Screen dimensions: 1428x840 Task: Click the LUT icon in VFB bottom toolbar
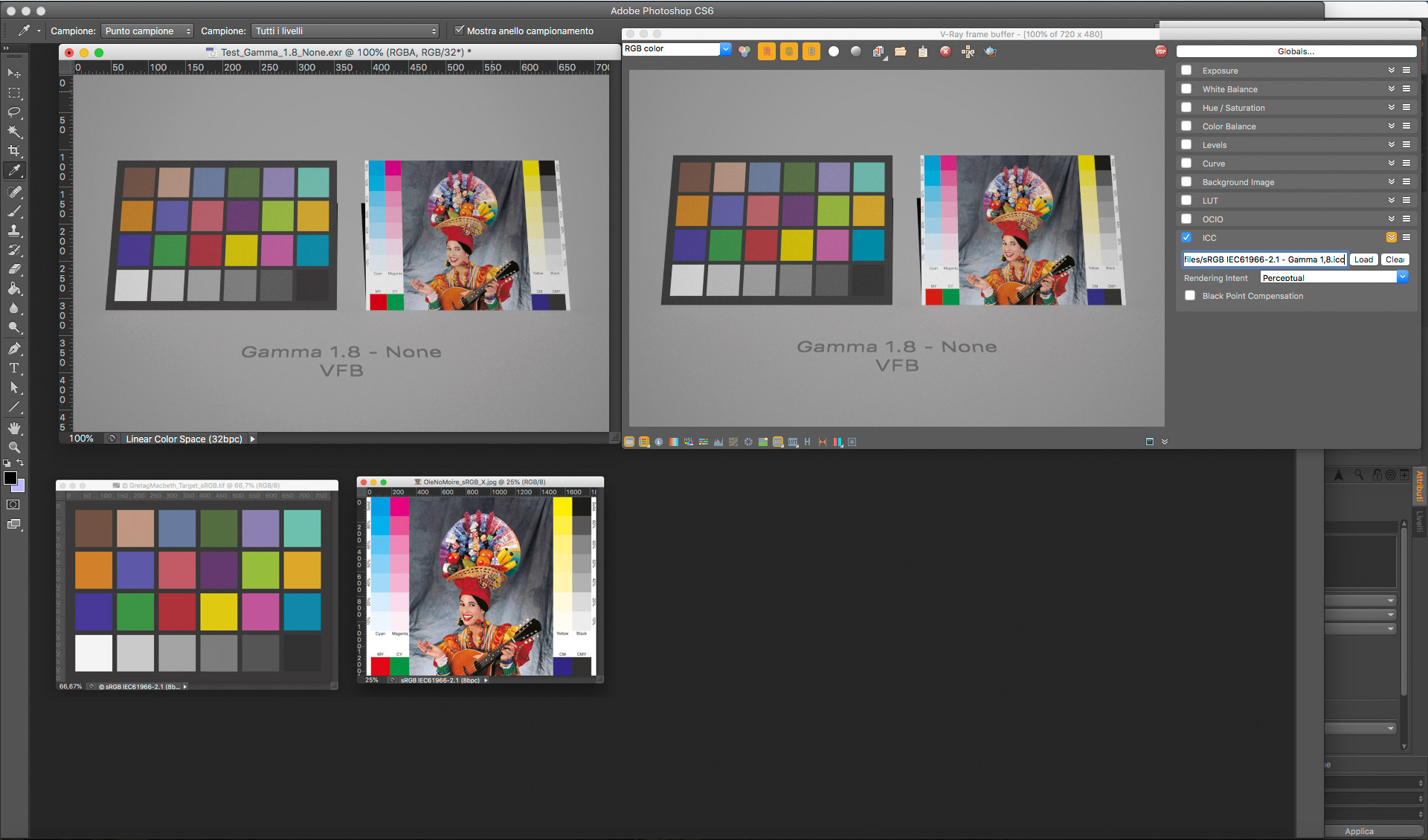coord(793,442)
